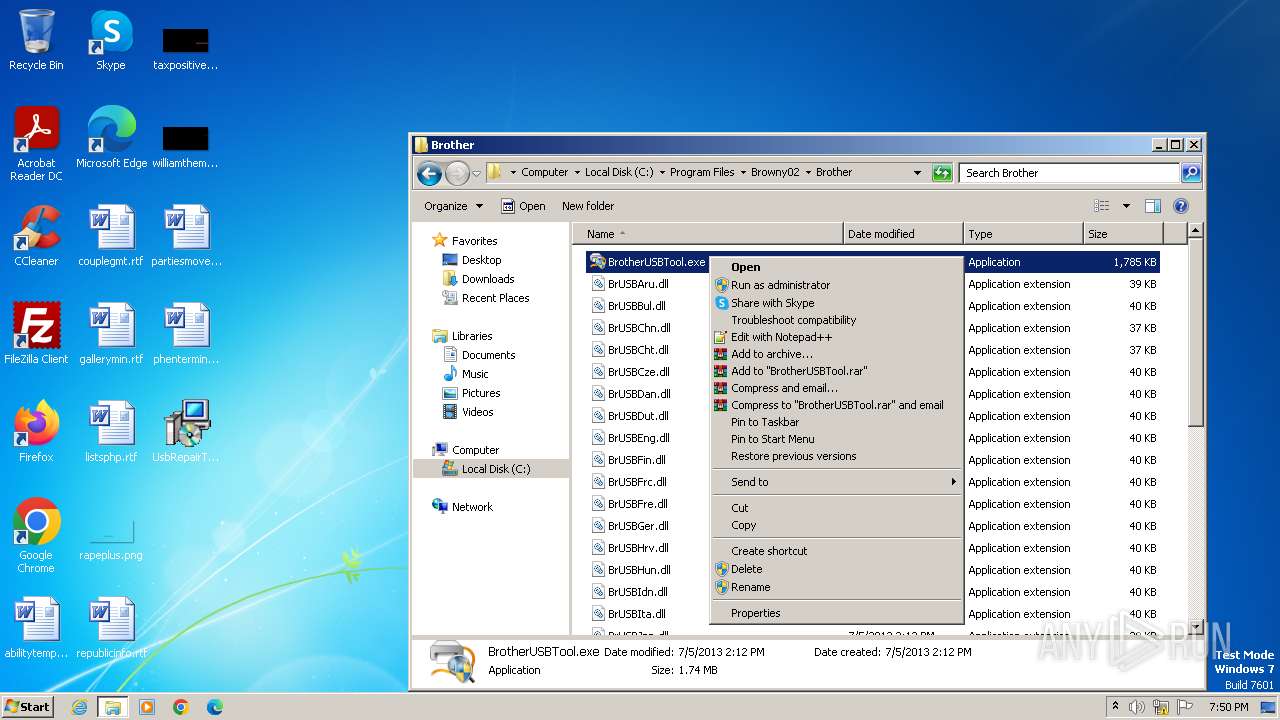Click New folder toolbar button
Image resolution: width=1280 pixels, height=720 pixels.
(x=588, y=206)
